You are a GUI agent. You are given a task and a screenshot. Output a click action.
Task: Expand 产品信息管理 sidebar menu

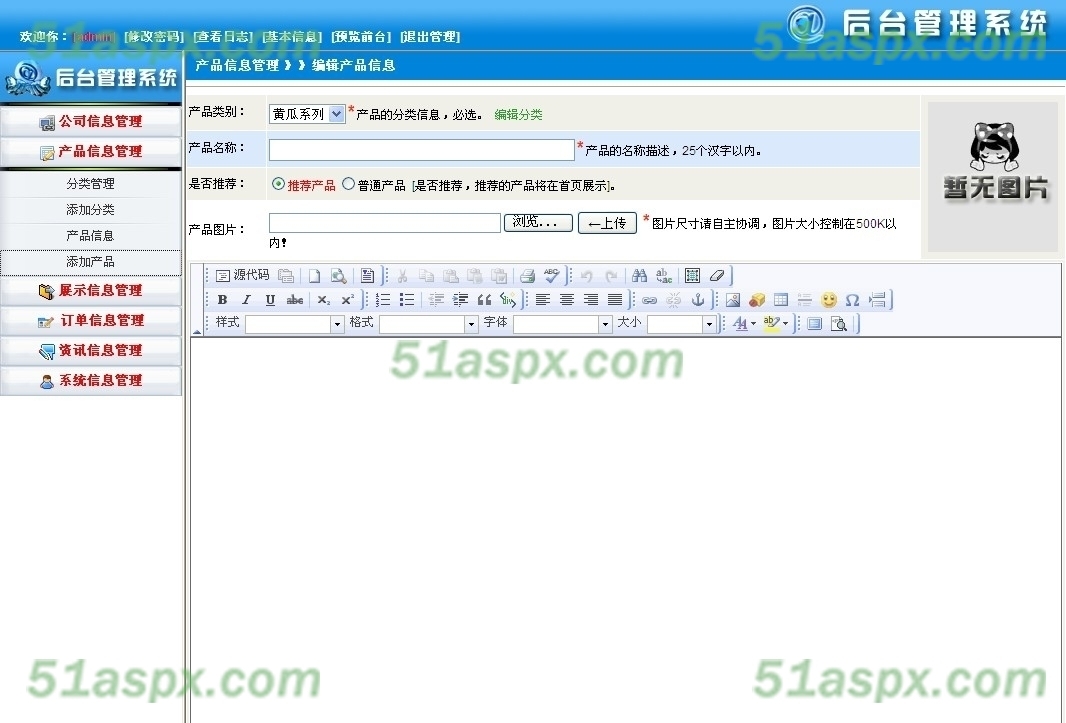pos(91,152)
